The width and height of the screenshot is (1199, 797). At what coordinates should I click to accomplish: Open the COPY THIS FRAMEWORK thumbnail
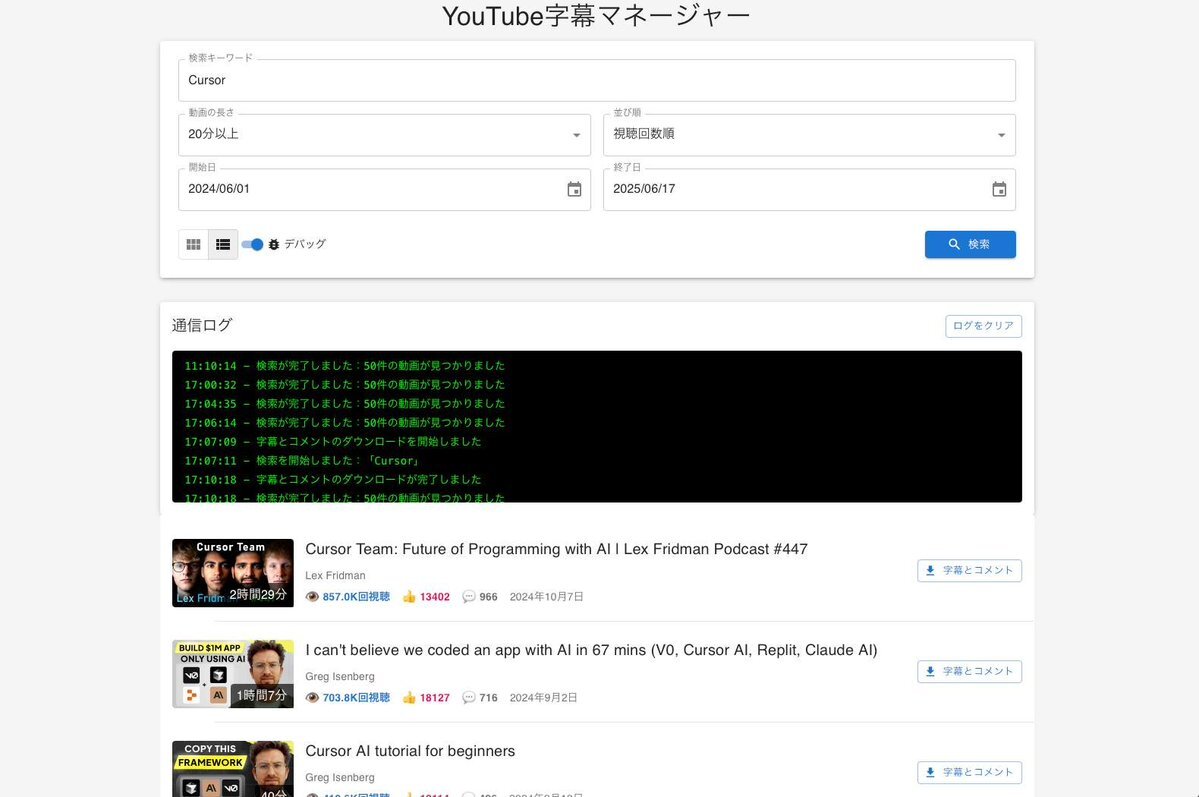click(x=233, y=769)
